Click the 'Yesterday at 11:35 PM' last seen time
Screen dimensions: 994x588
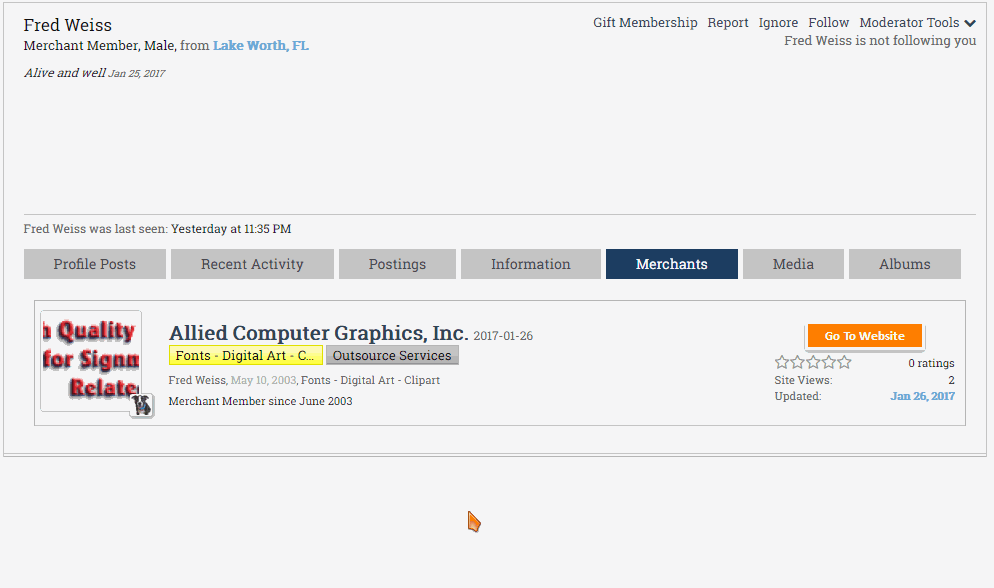[x=231, y=229]
